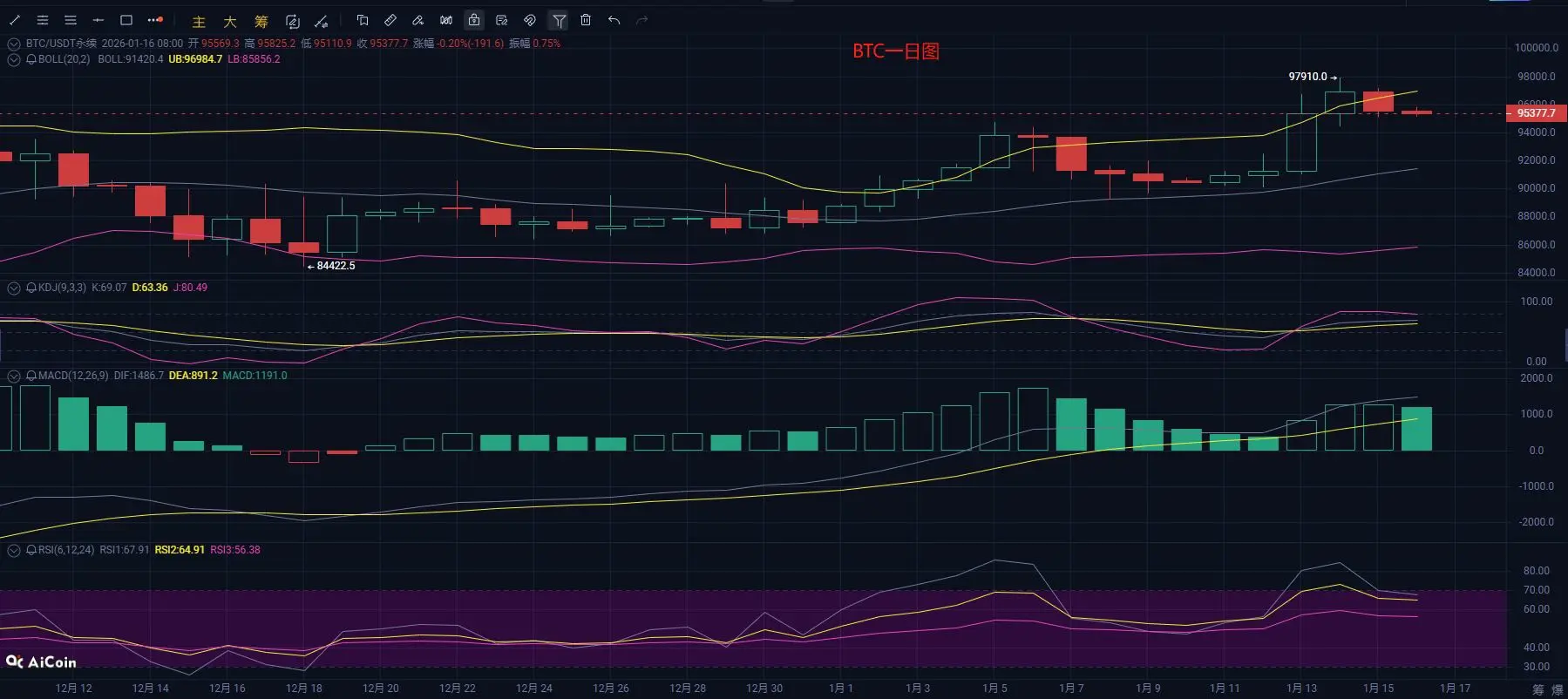Viewport: 1568px width, 699px height.
Task: Click the BTC/USDT永续 pair name
Action: point(61,44)
